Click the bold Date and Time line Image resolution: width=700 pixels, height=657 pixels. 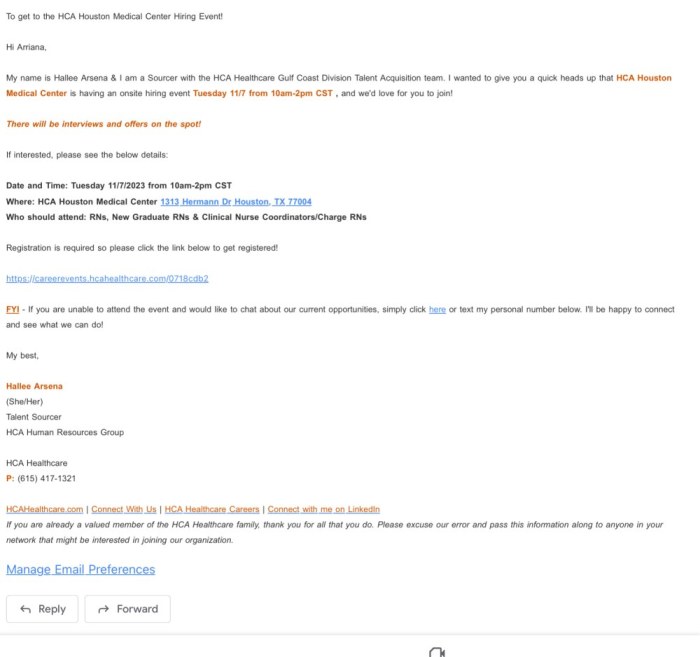[118, 185]
